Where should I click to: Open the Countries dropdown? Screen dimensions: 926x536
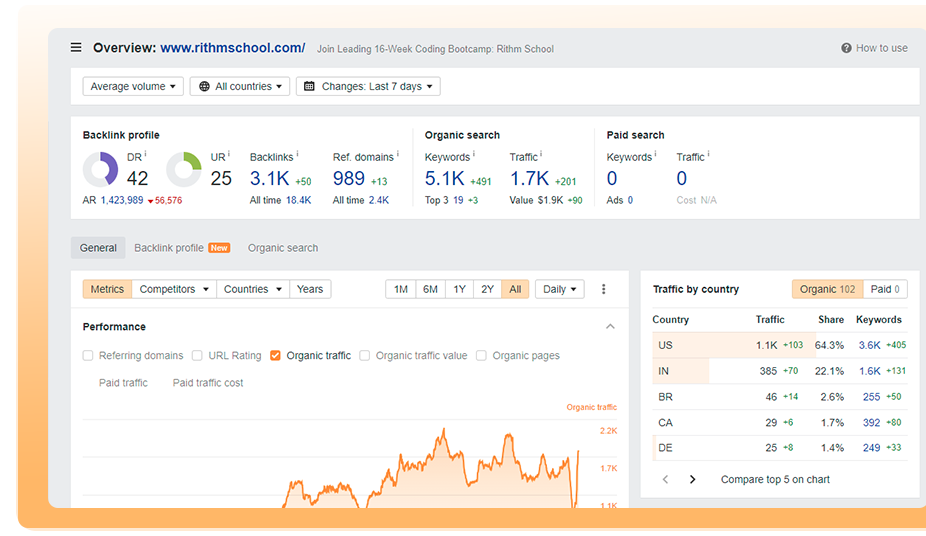click(253, 289)
